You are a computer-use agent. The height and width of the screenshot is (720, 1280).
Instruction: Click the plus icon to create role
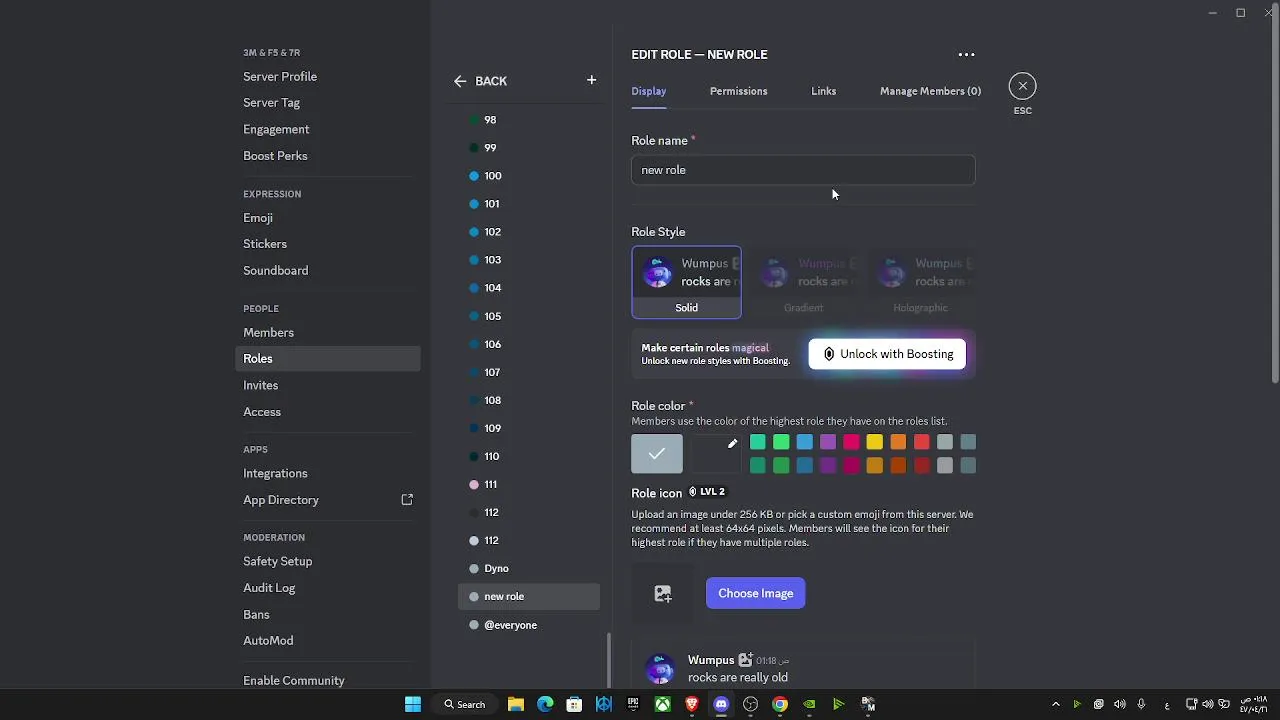click(591, 80)
